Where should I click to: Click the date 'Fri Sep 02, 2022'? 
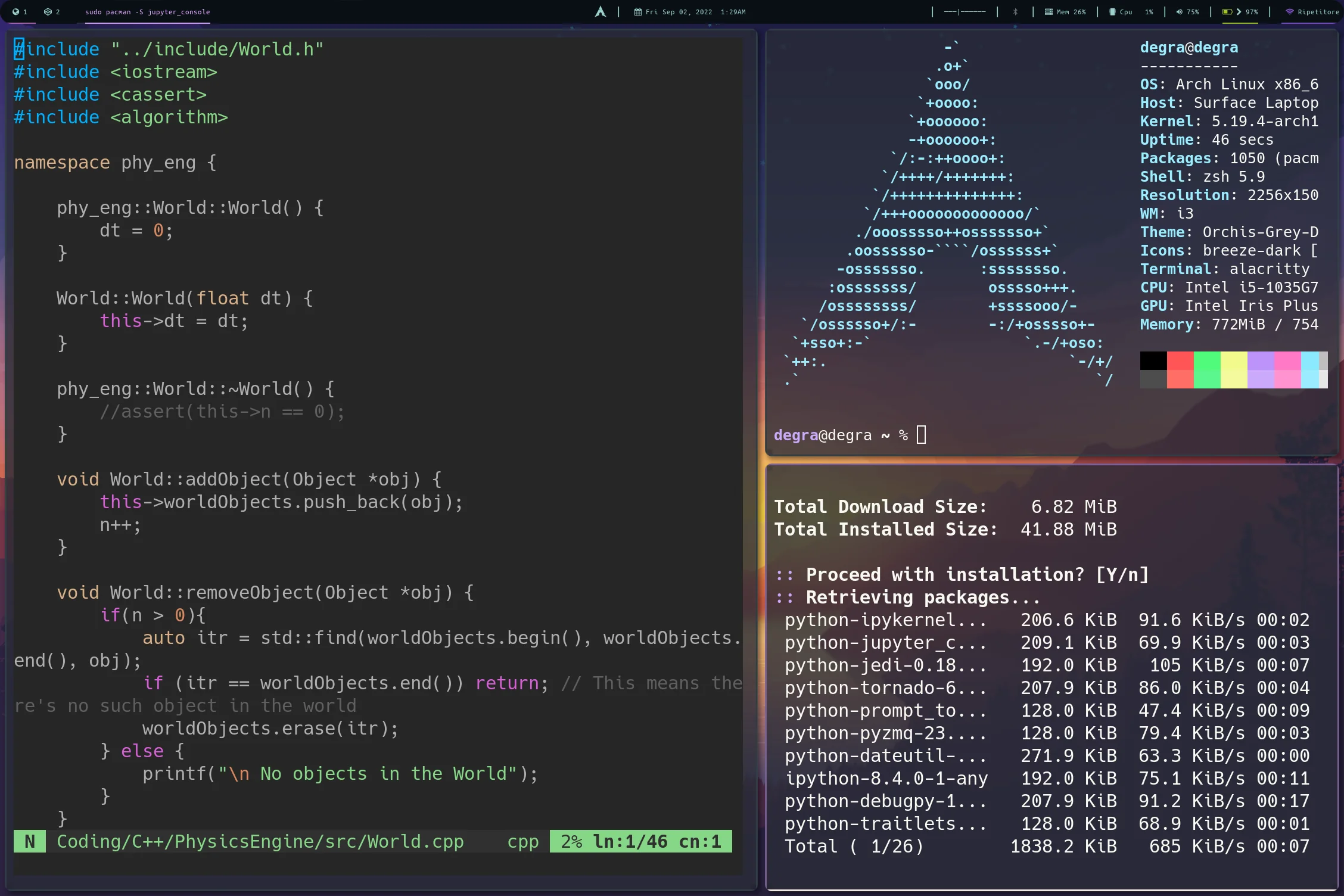(679, 12)
